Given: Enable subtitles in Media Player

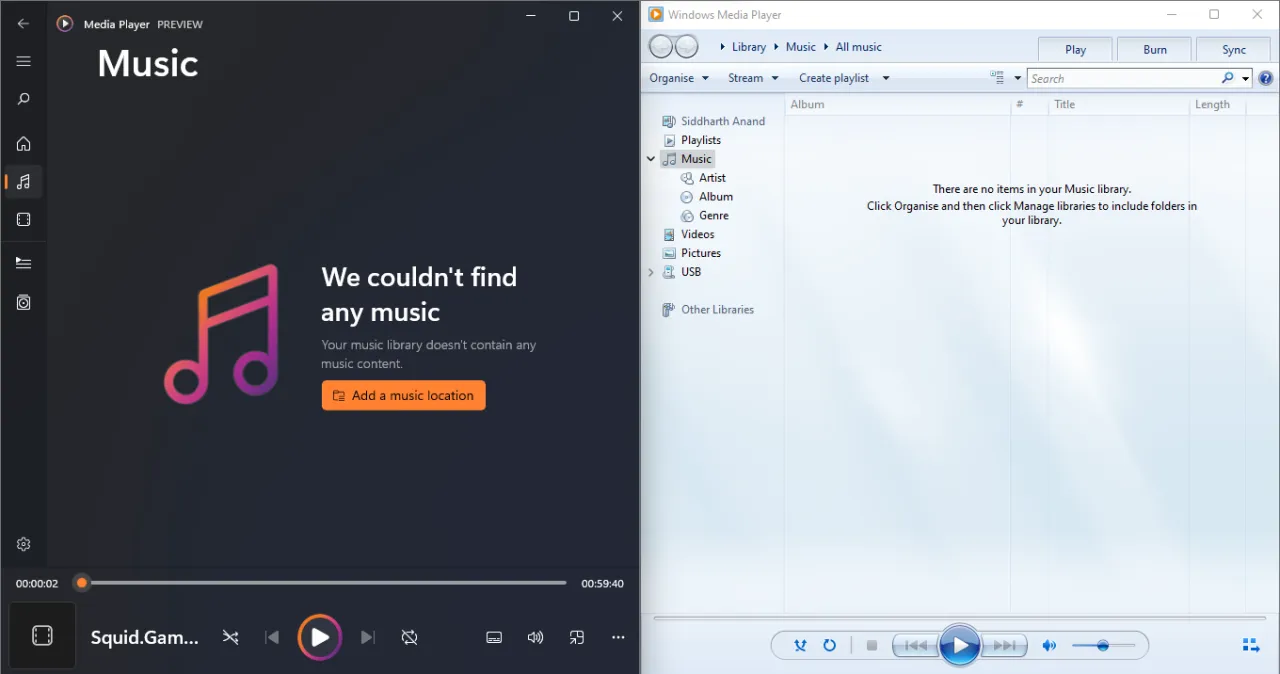Looking at the screenshot, I should pos(494,637).
